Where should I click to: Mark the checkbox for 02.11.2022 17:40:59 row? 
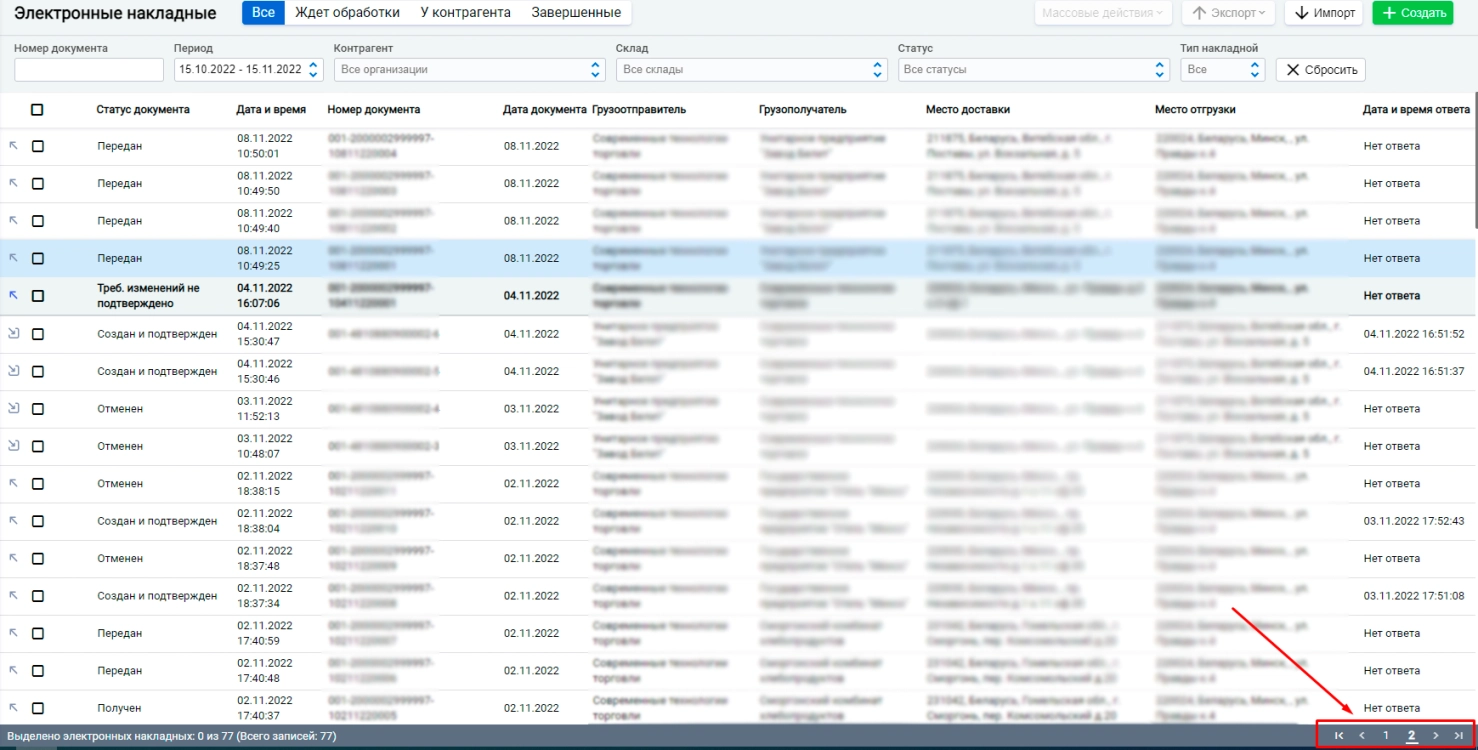(x=38, y=633)
